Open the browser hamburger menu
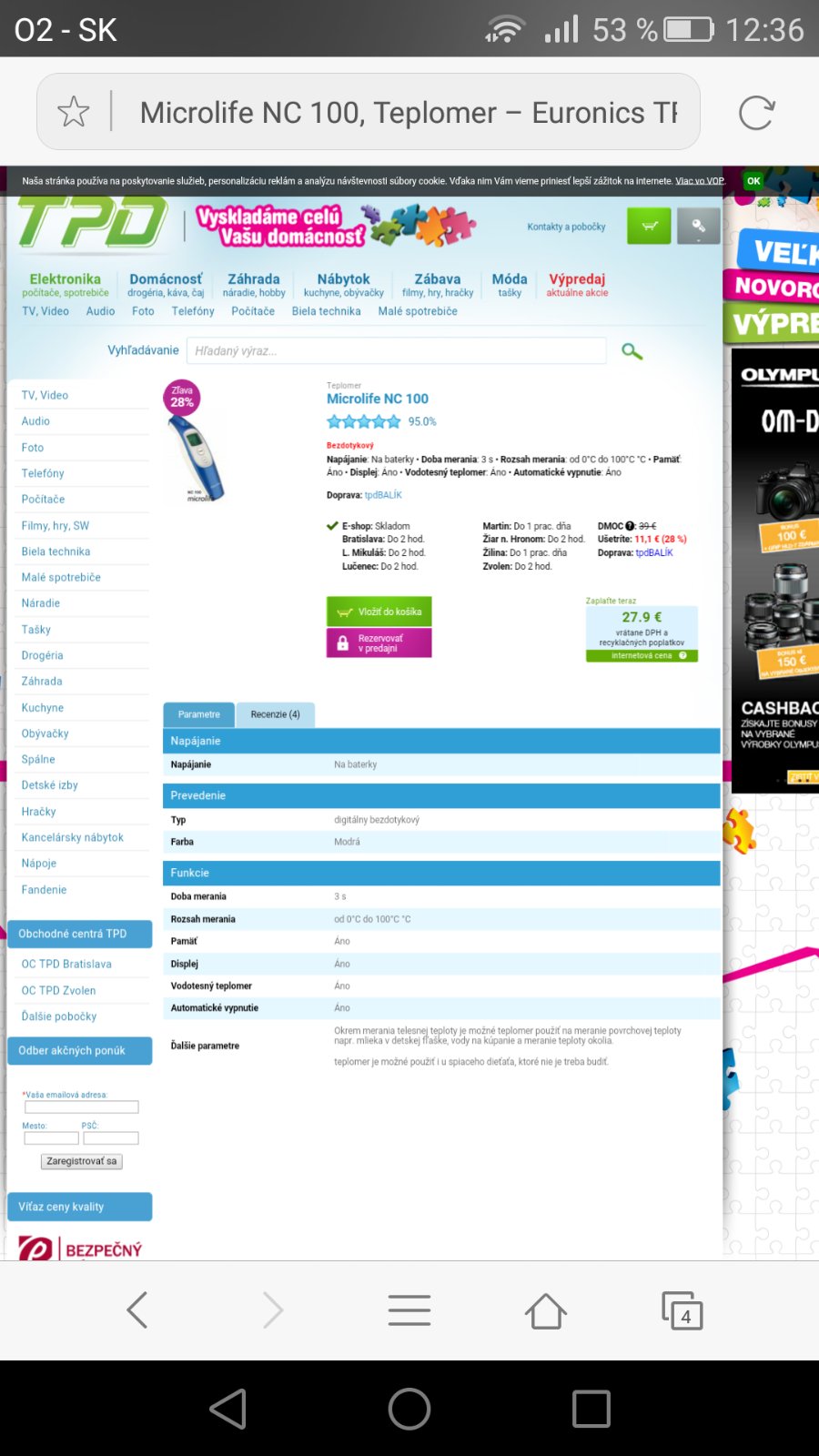This screenshot has width=819, height=1456. pos(409,1310)
